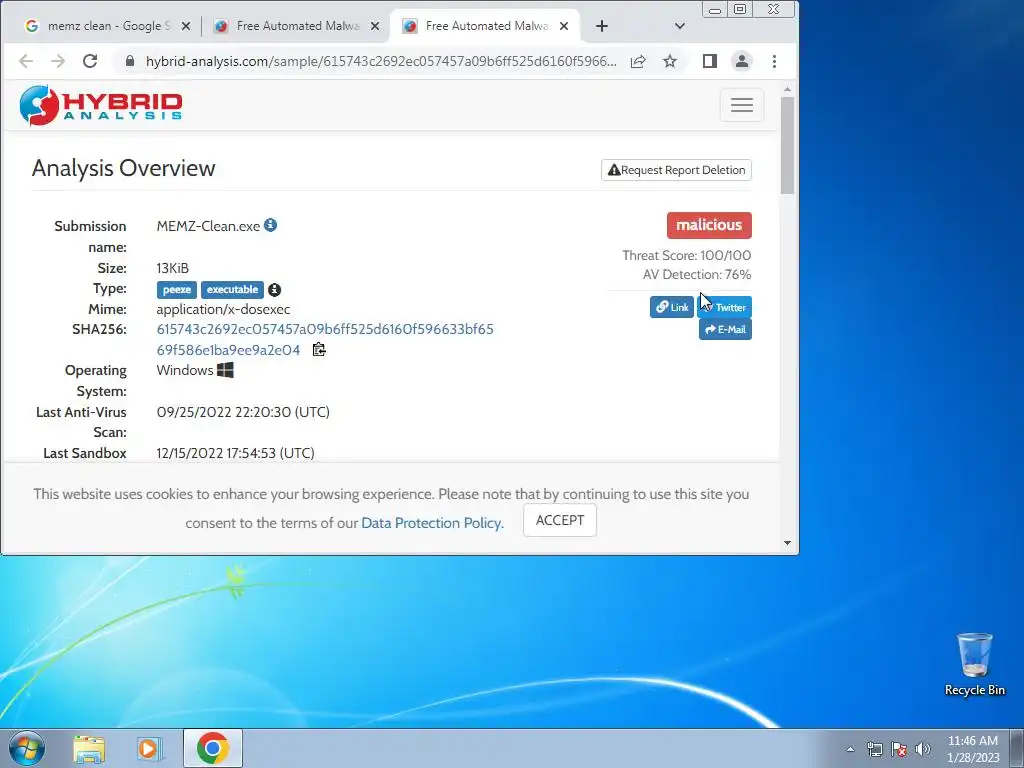Open the SHA256 hash link

[325, 340]
